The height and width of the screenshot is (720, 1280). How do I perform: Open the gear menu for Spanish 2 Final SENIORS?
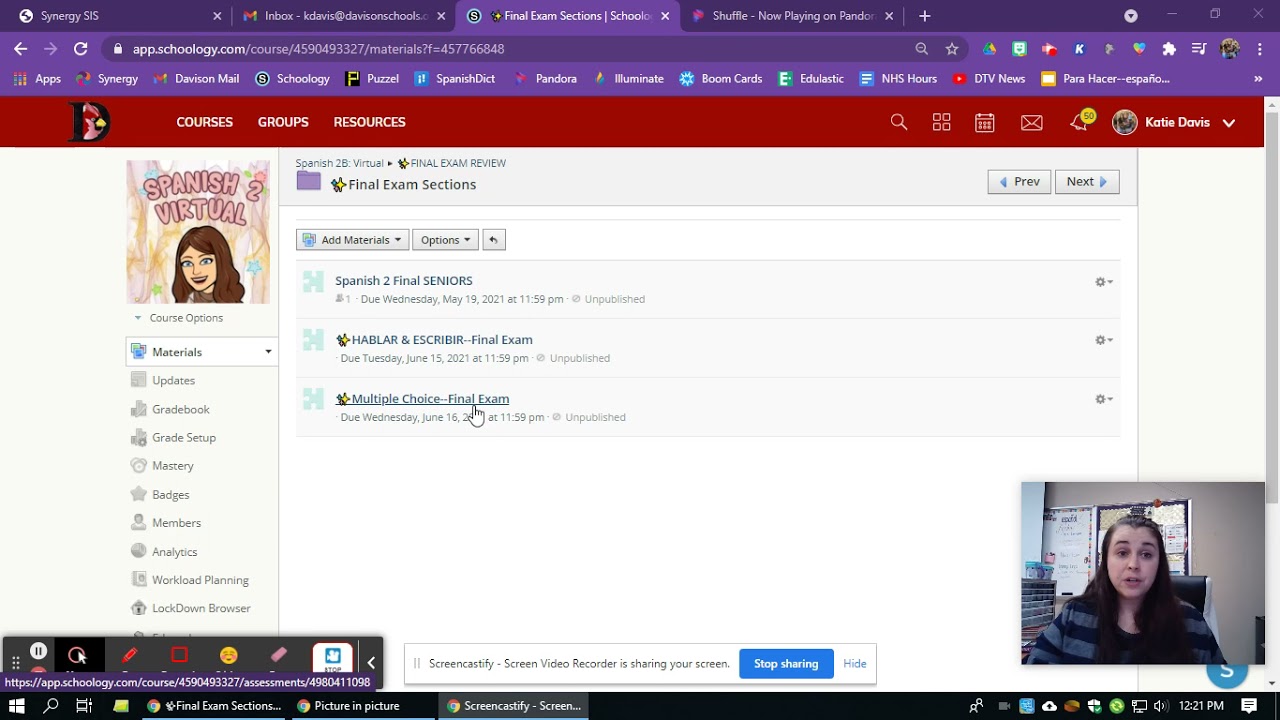pyautogui.click(x=1104, y=282)
